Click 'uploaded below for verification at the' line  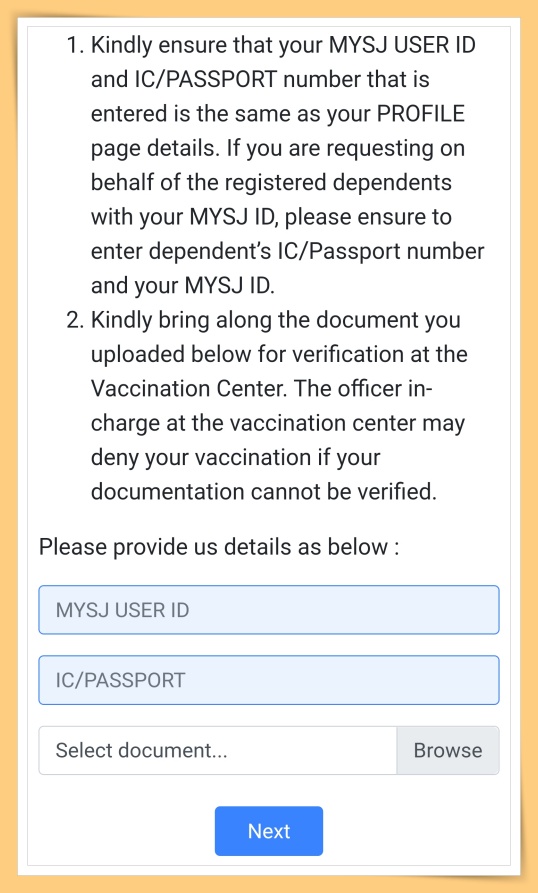point(279,355)
